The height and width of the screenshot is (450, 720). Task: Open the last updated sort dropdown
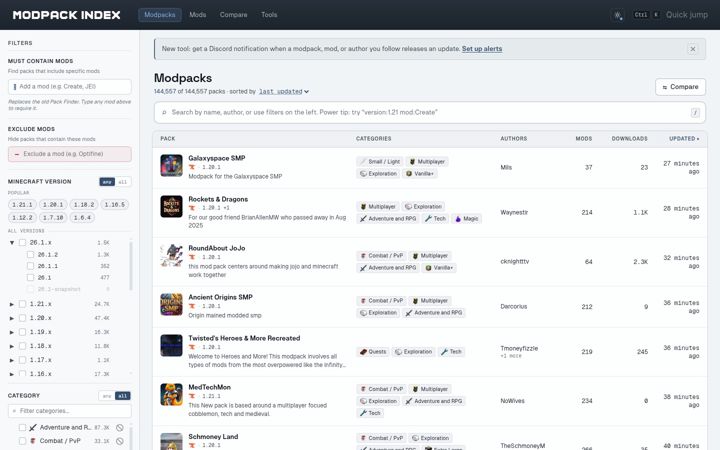[x=283, y=91]
